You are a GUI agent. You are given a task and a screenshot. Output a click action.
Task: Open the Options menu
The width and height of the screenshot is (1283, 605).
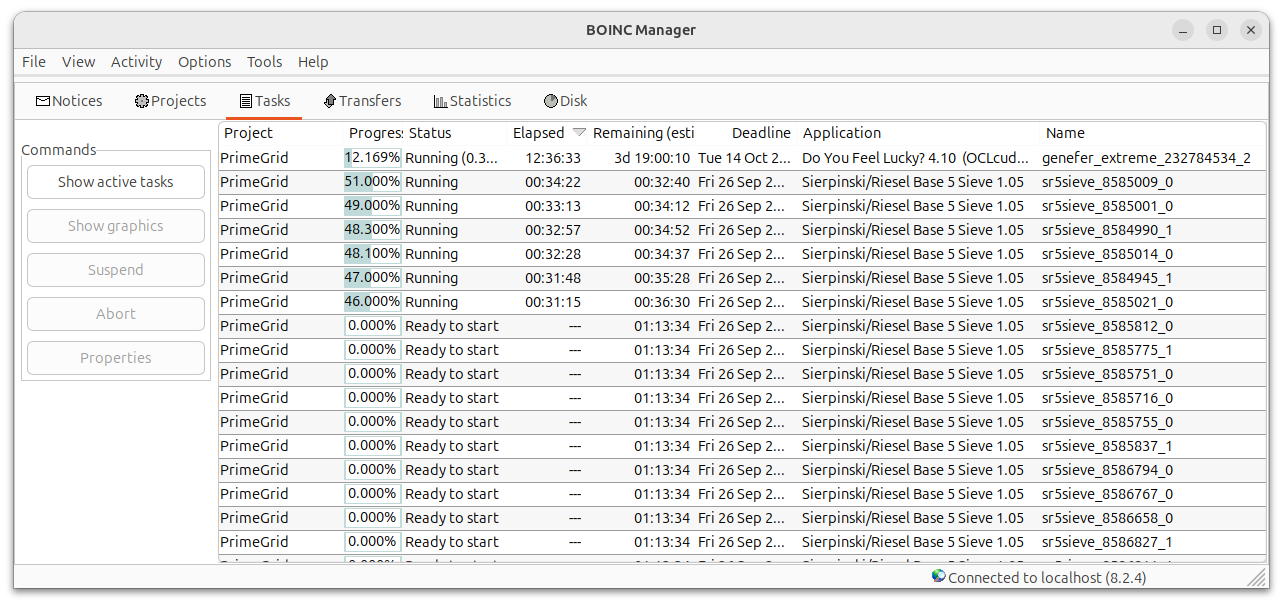204,61
